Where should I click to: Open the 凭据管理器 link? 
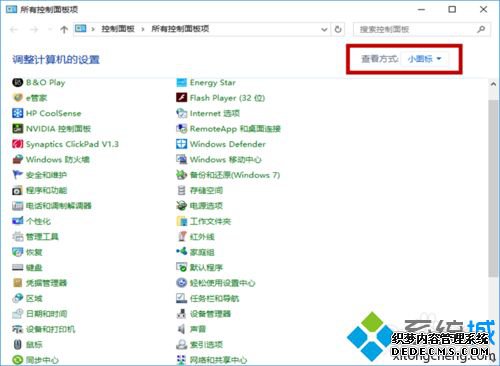(46, 283)
